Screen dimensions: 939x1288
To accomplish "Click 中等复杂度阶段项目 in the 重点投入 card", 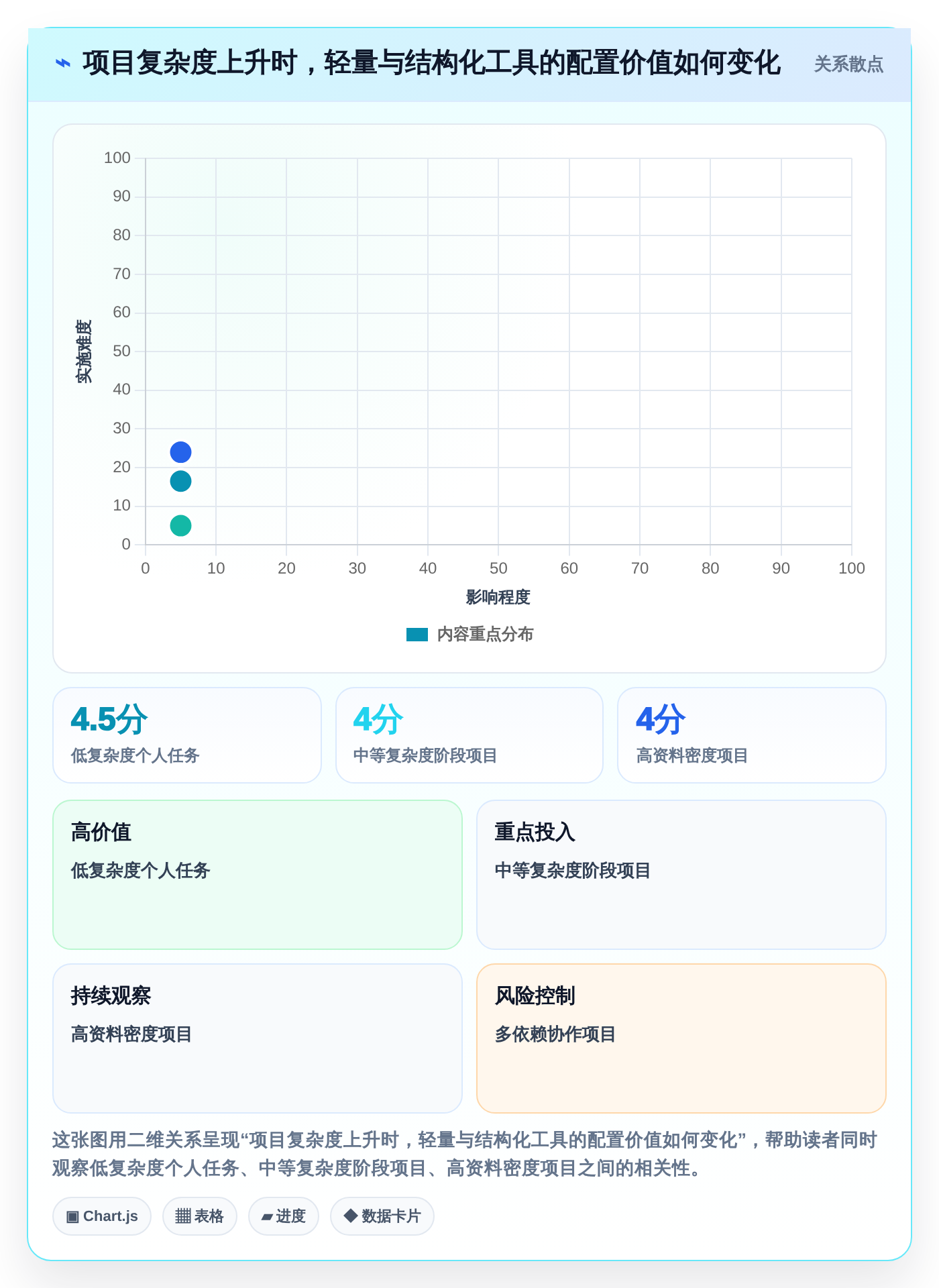I will (573, 871).
